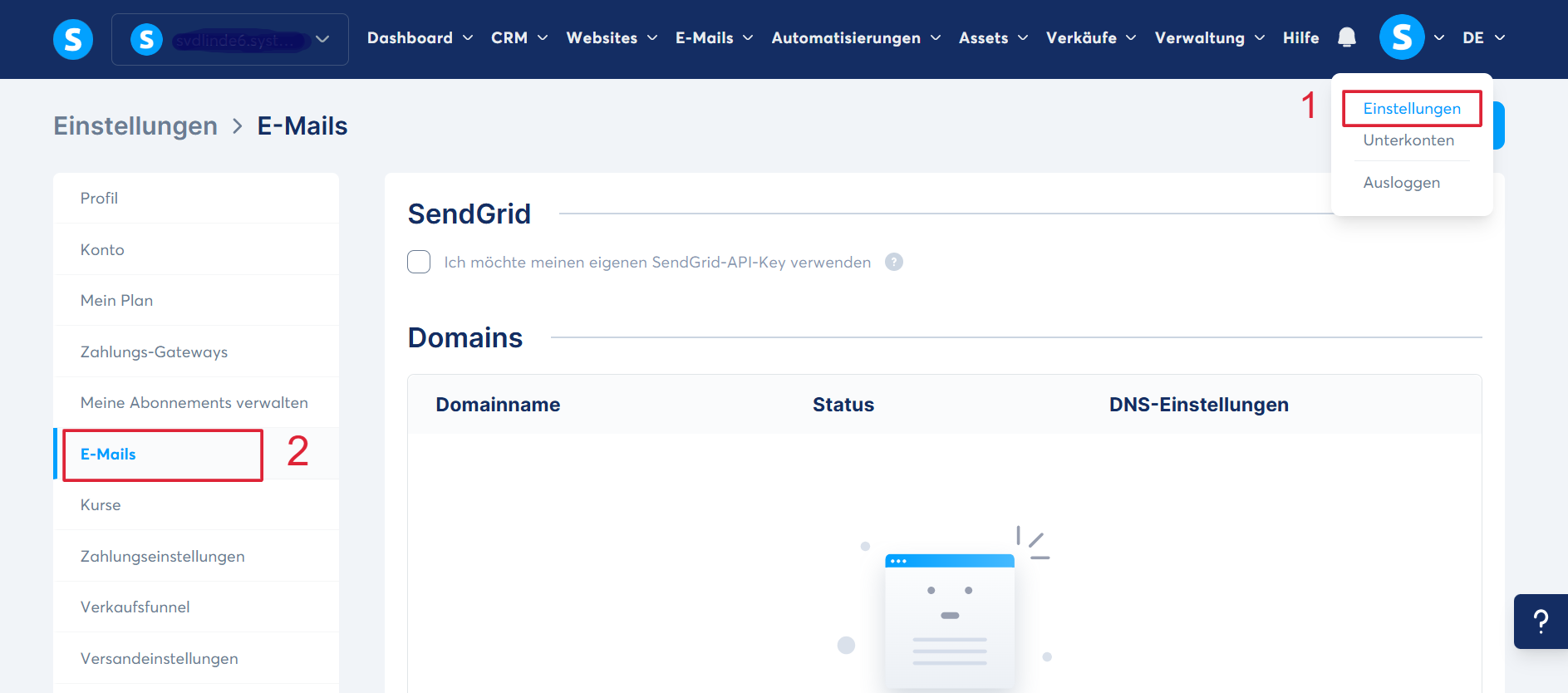The image size is (1568, 693).
Task: Click the Domainname column header
Action: click(498, 405)
